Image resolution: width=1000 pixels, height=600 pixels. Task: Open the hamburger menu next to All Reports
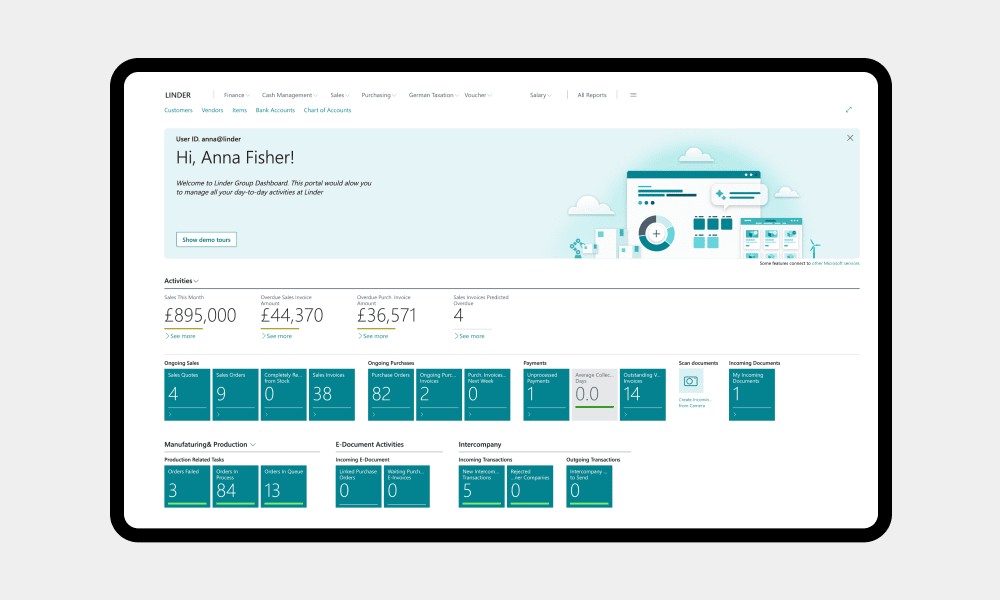[633, 95]
